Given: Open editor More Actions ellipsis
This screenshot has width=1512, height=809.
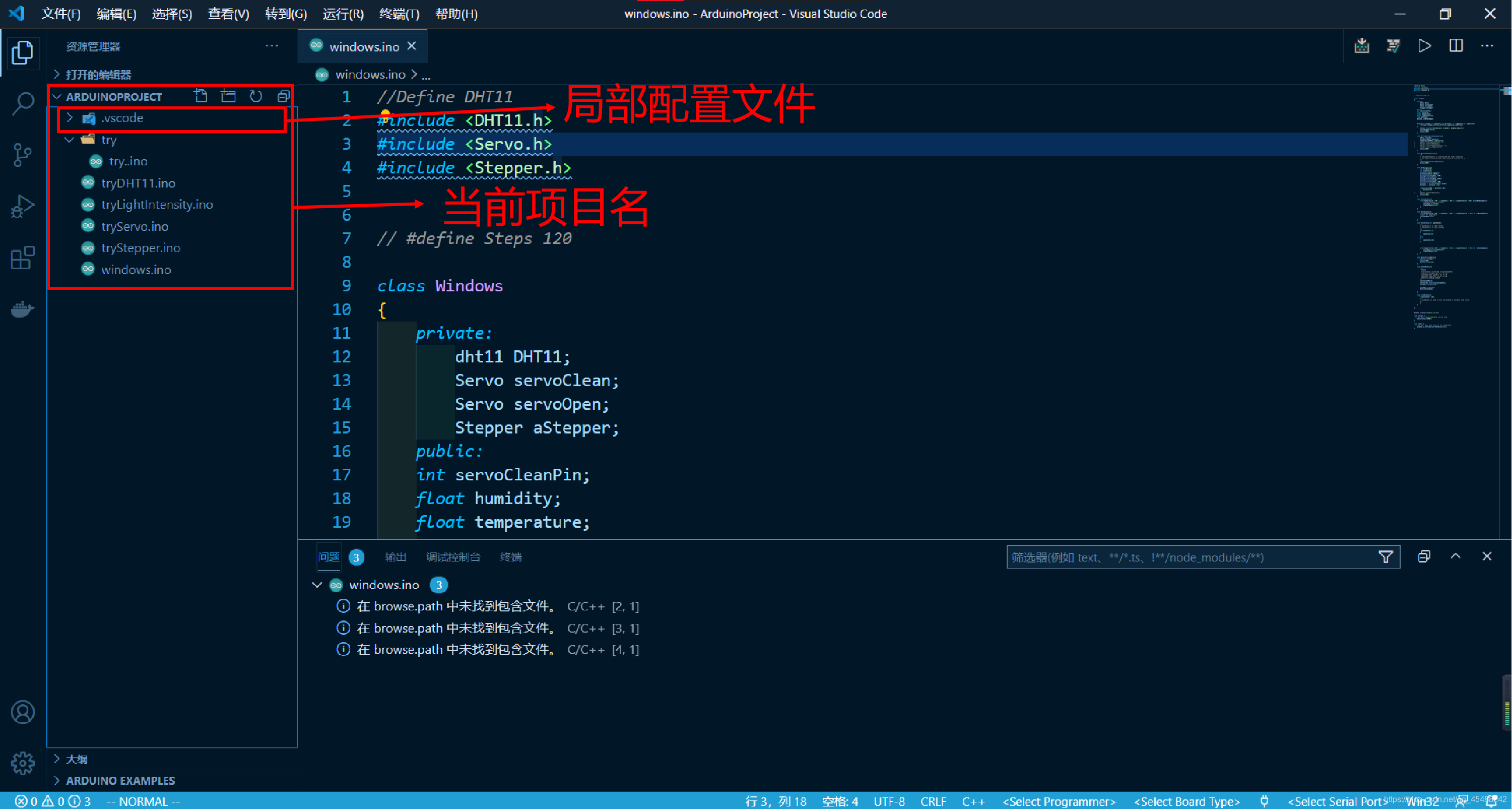Looking at the screenshot, I should pyautogui.click(x=1487, y=46).
